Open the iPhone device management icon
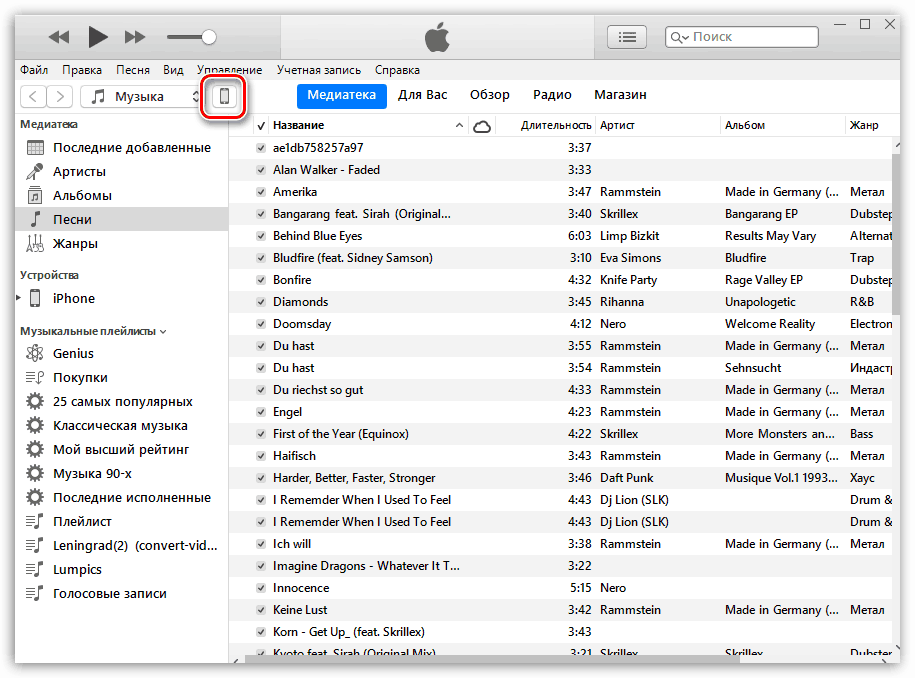Image resolution: width=915 pixels, height=678 pixels. click(x=223, y=97)
